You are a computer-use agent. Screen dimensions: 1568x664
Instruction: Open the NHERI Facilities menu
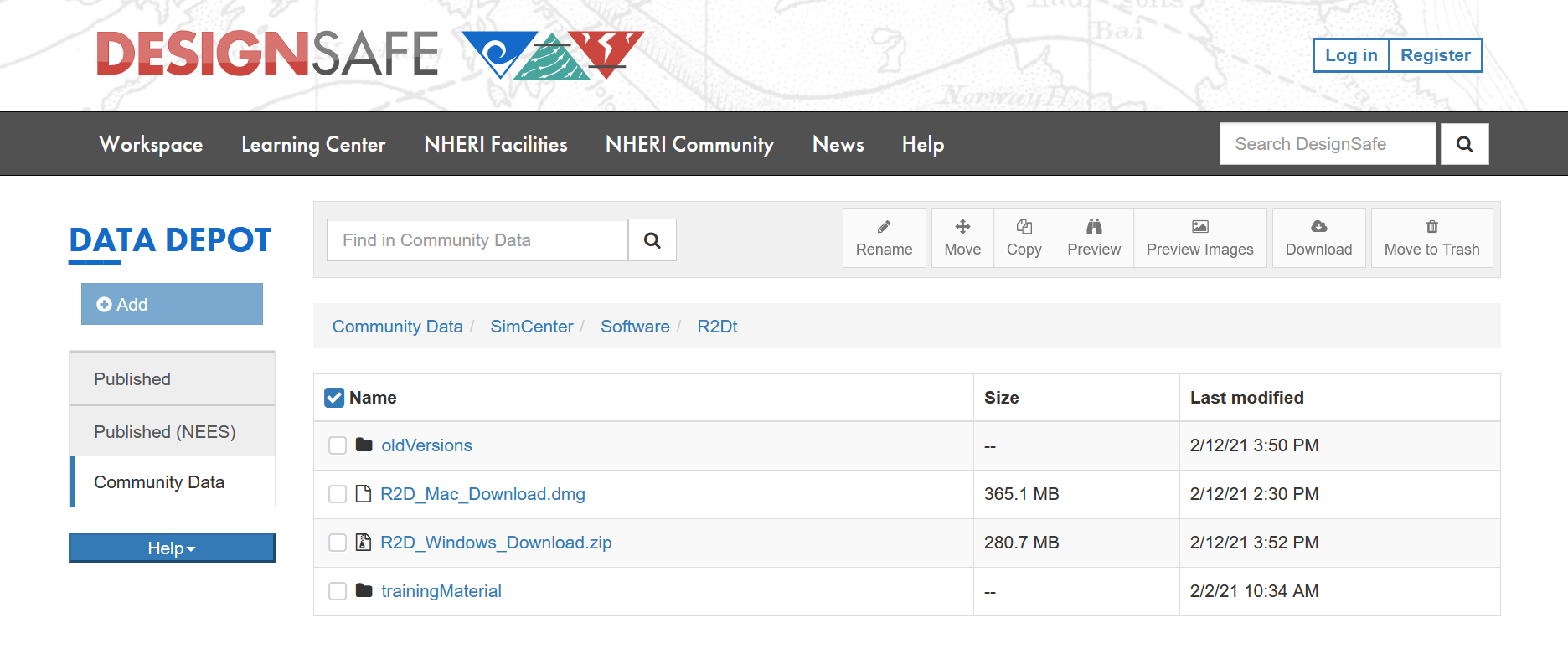[x=496, y=144]
